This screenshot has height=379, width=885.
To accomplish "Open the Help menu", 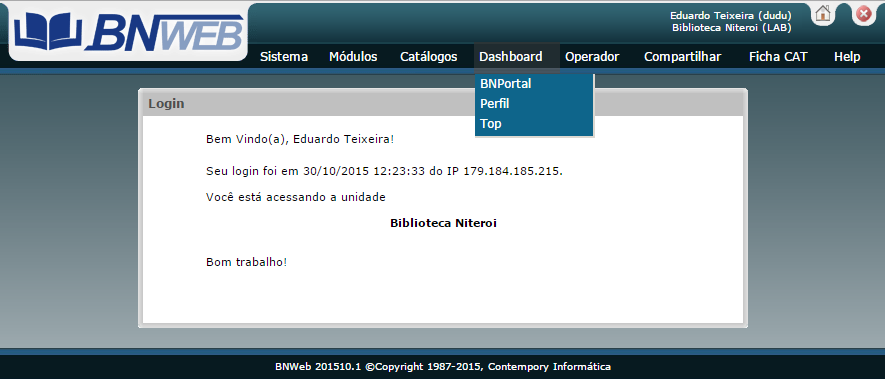I will (x=847, y=56).
